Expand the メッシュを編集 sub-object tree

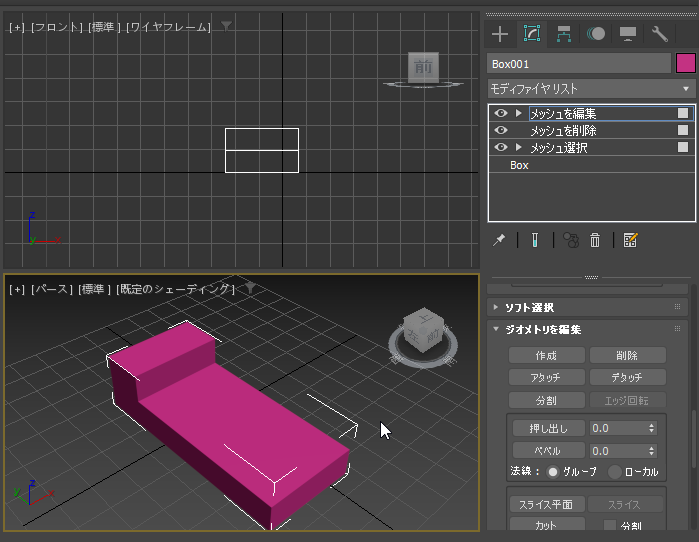518,113
